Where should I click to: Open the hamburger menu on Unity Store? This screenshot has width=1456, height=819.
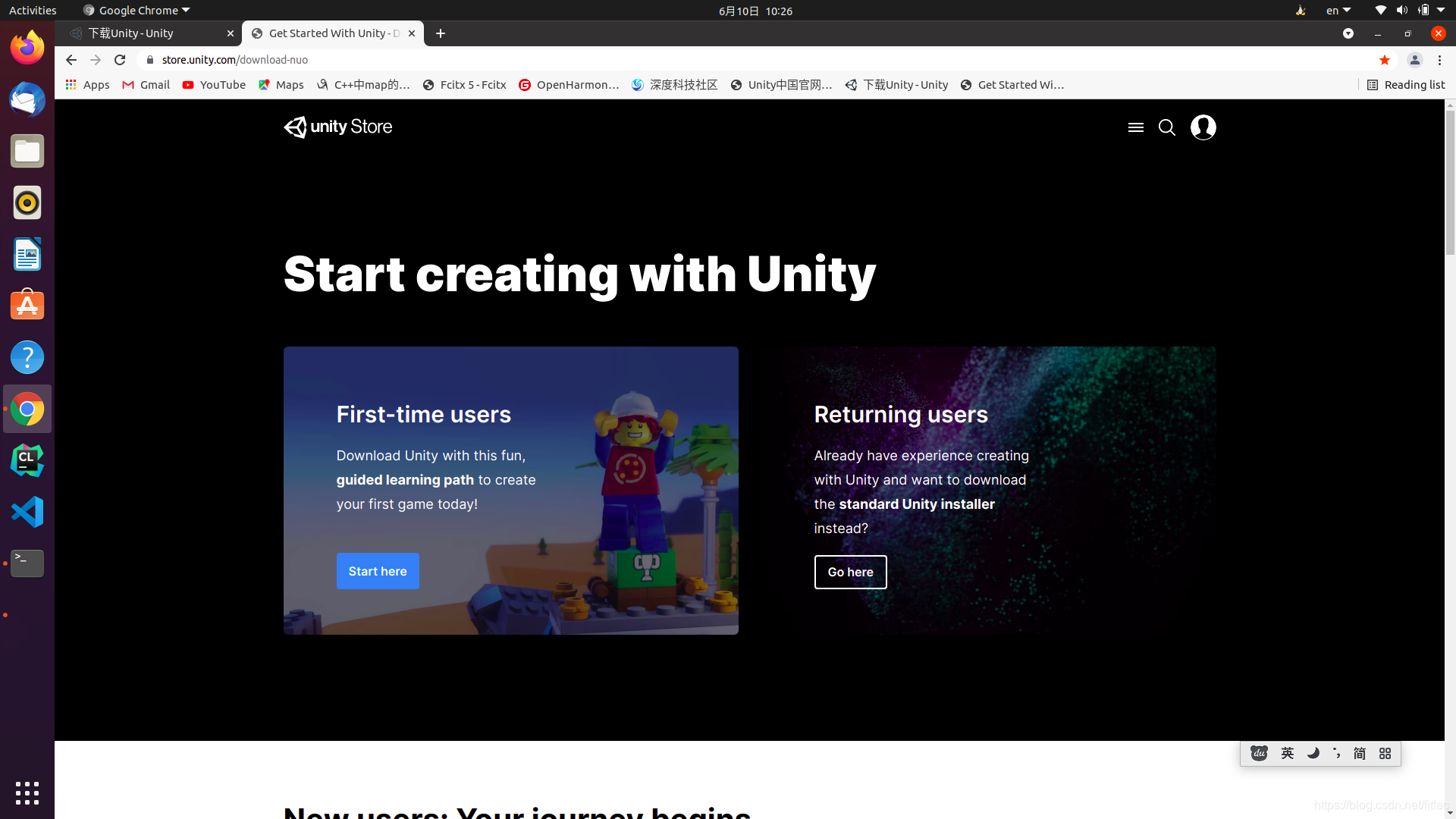pyautogui.click(x=1135, y=127)
